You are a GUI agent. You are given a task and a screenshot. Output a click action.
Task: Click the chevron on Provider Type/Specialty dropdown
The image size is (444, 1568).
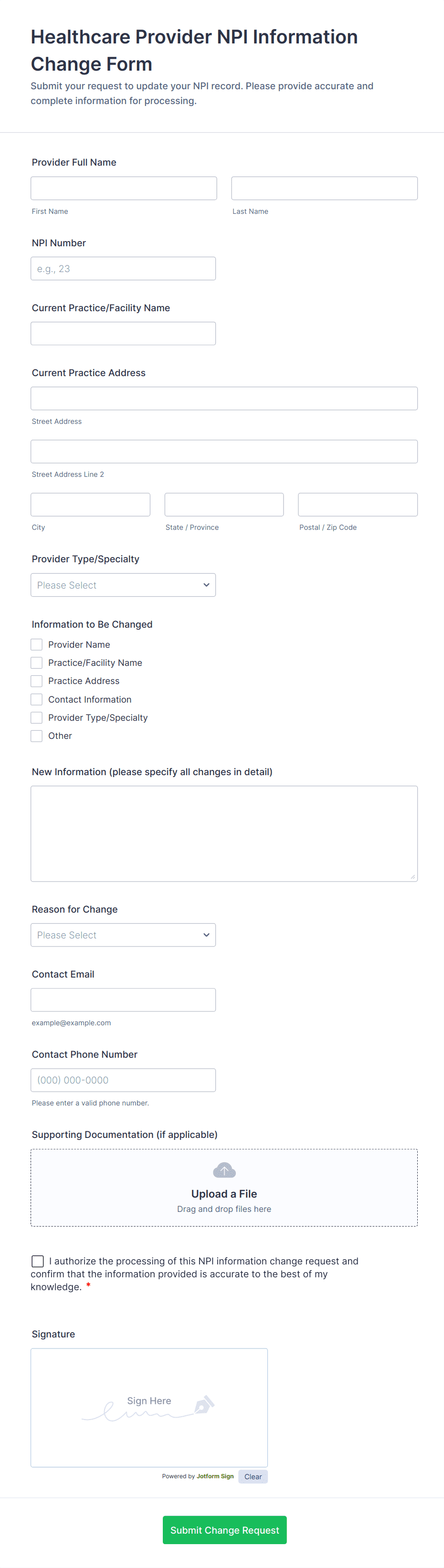pyautogui.click(x=206, y=585)
